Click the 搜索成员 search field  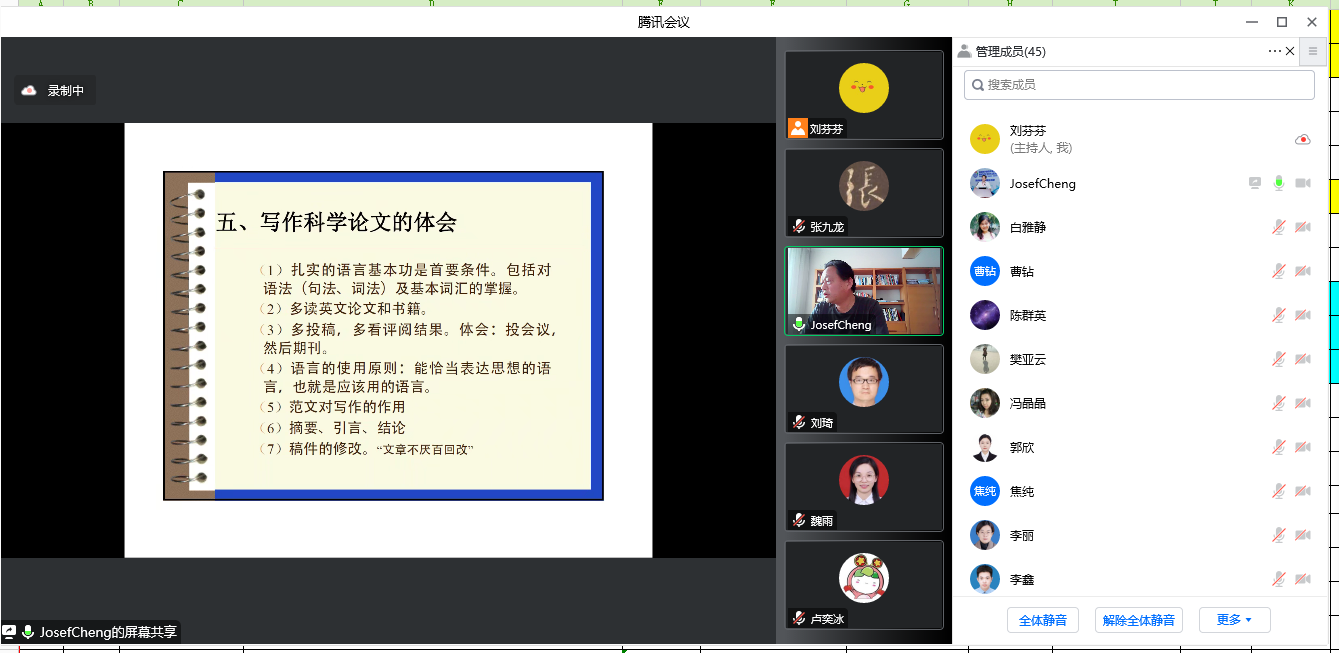pos(1139,85)
